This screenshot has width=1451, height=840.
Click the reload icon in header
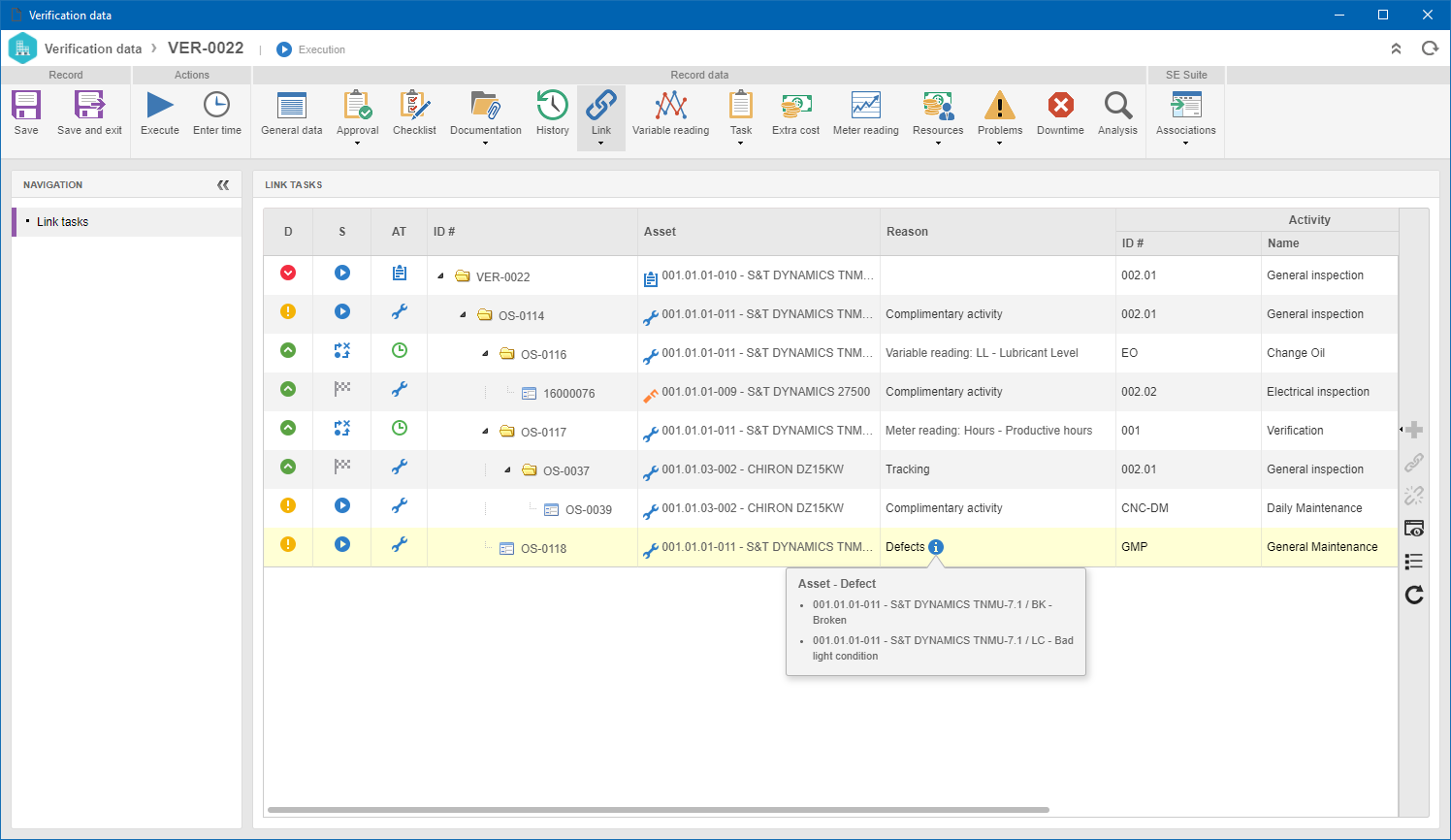tap(1430, 48)
